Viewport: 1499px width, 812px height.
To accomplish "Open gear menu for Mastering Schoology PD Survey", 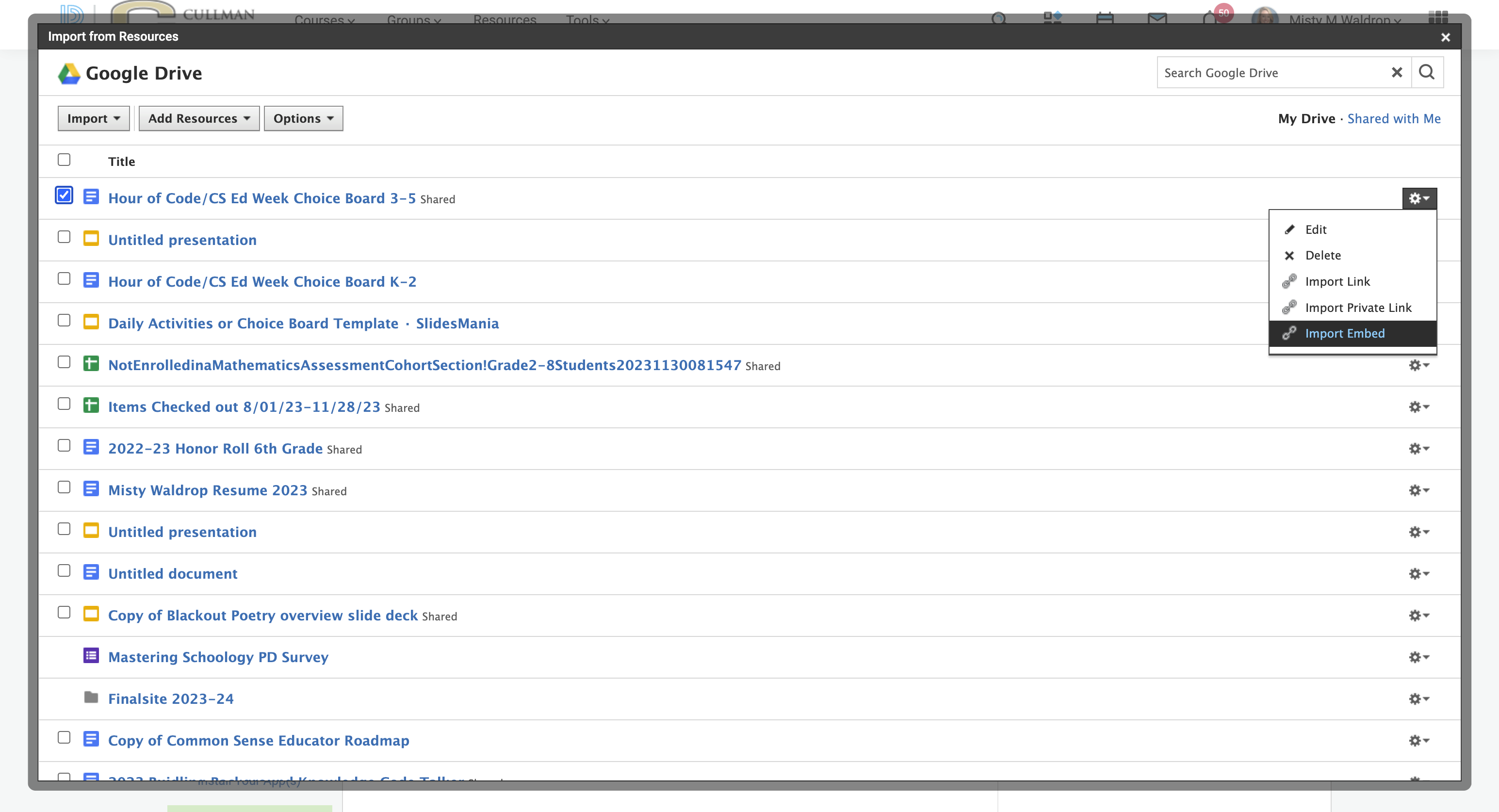I will click(1418, 657).
